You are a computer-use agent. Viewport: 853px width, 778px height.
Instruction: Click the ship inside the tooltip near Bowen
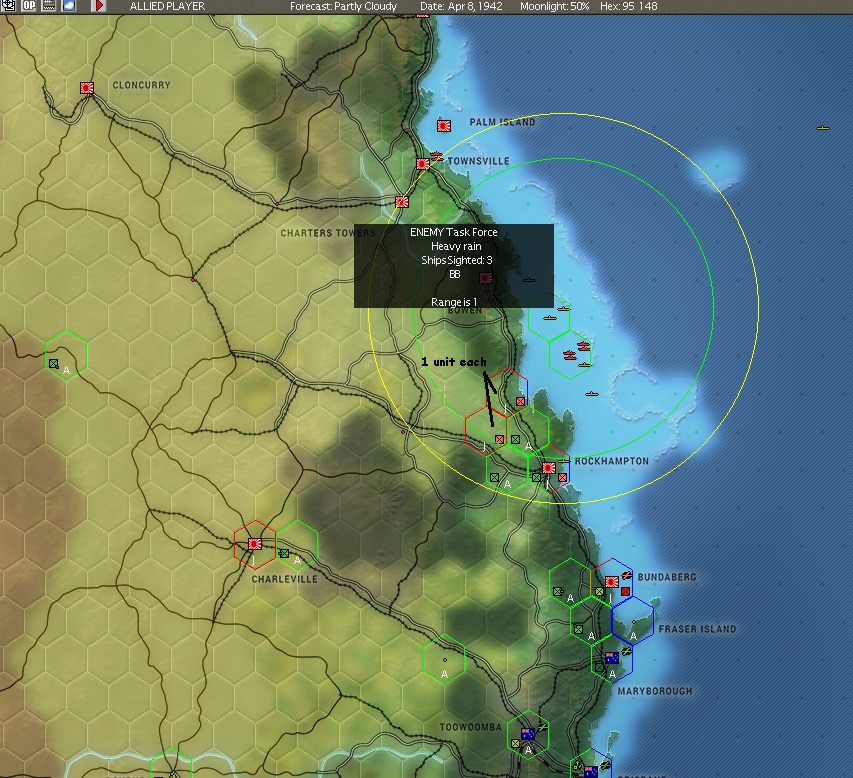(529, 280)
